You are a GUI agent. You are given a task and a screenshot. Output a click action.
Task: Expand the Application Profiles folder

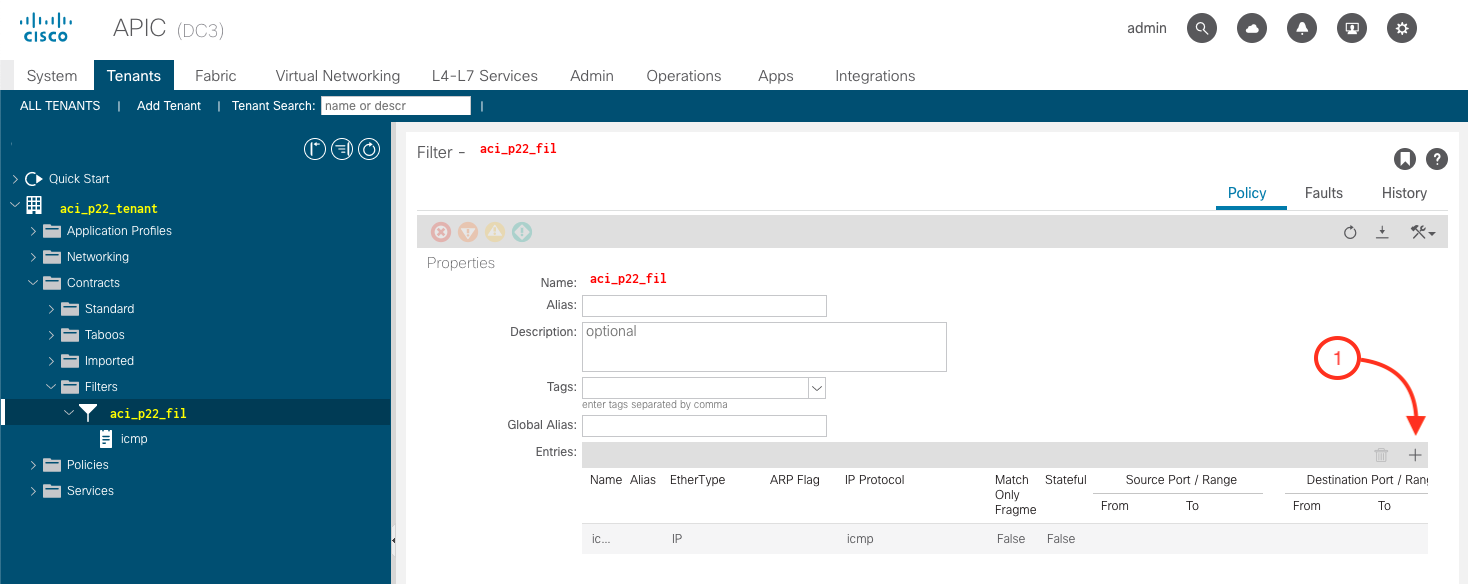click(x=33, y=231)
